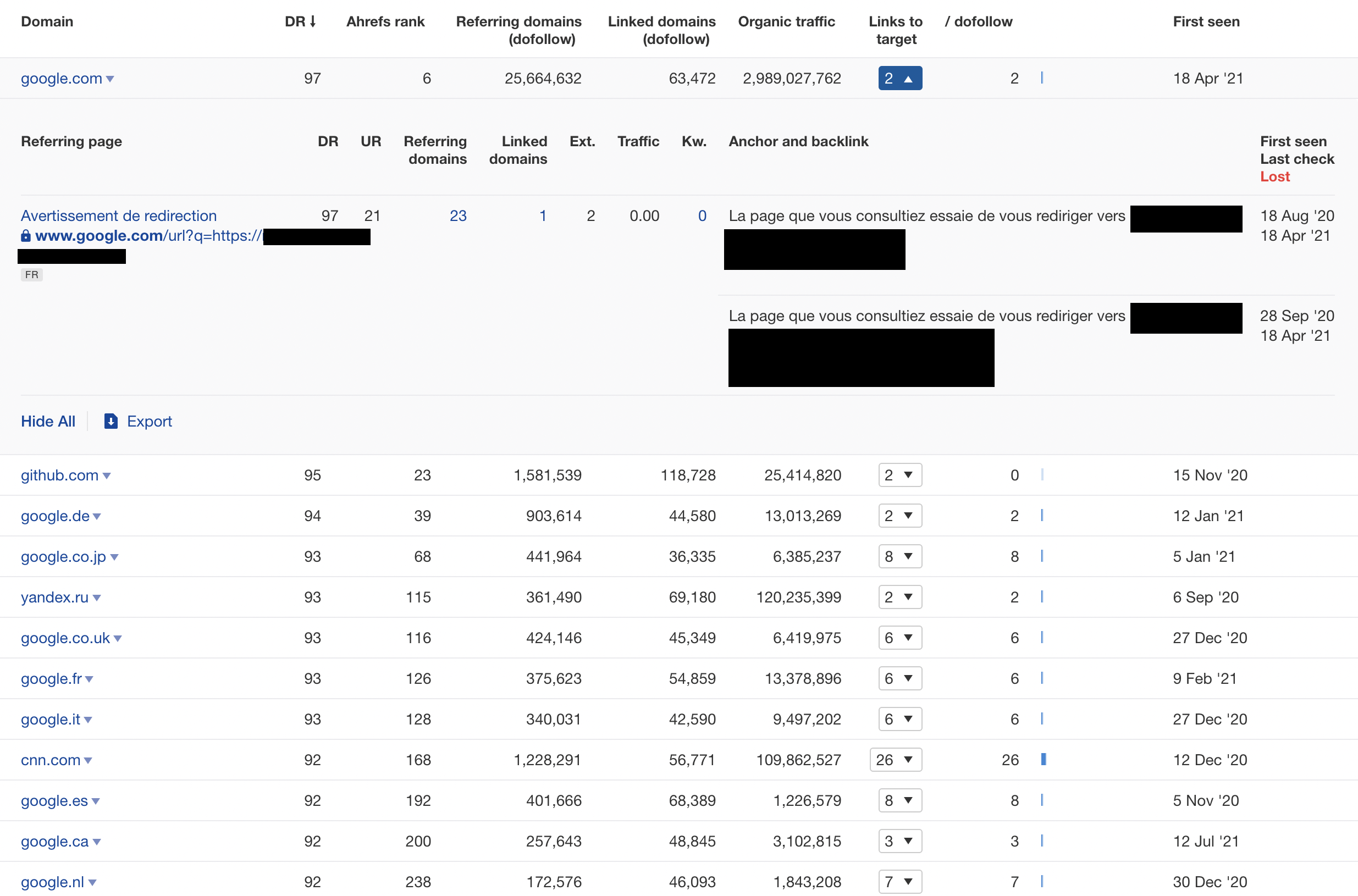Image resolution: width=1358 pixels, height=896 pixels.
Task: Sort by the DR column arrow
Action: [x=313, y=22]
